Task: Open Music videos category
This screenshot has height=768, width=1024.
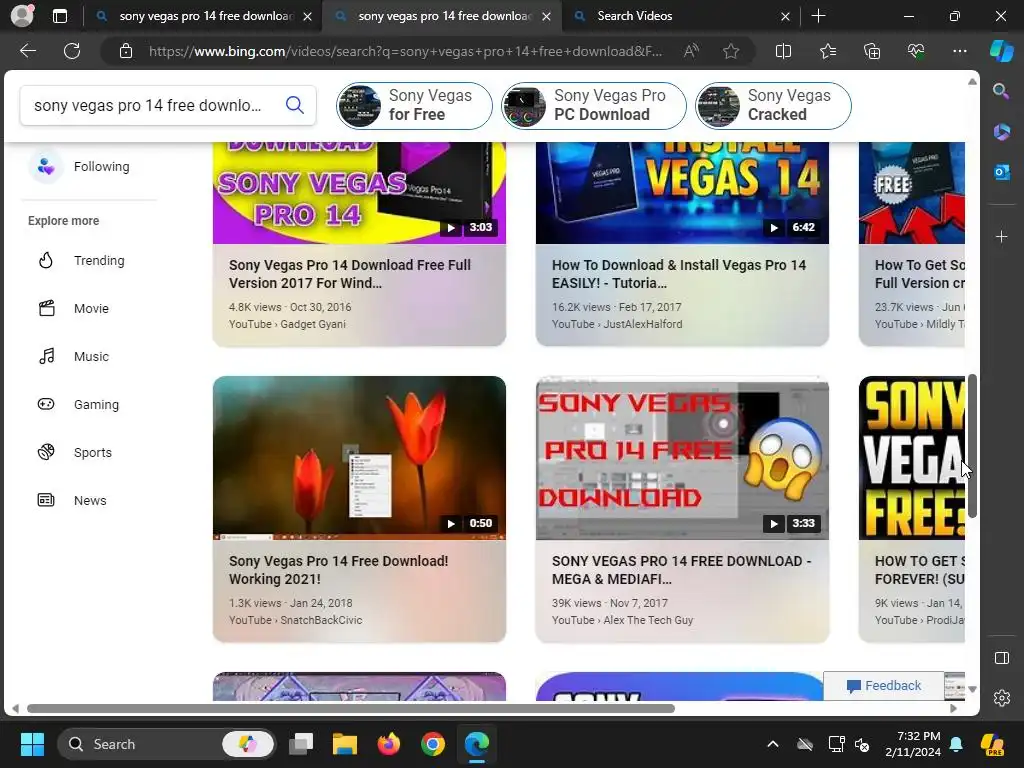Action: click(89, 357)
